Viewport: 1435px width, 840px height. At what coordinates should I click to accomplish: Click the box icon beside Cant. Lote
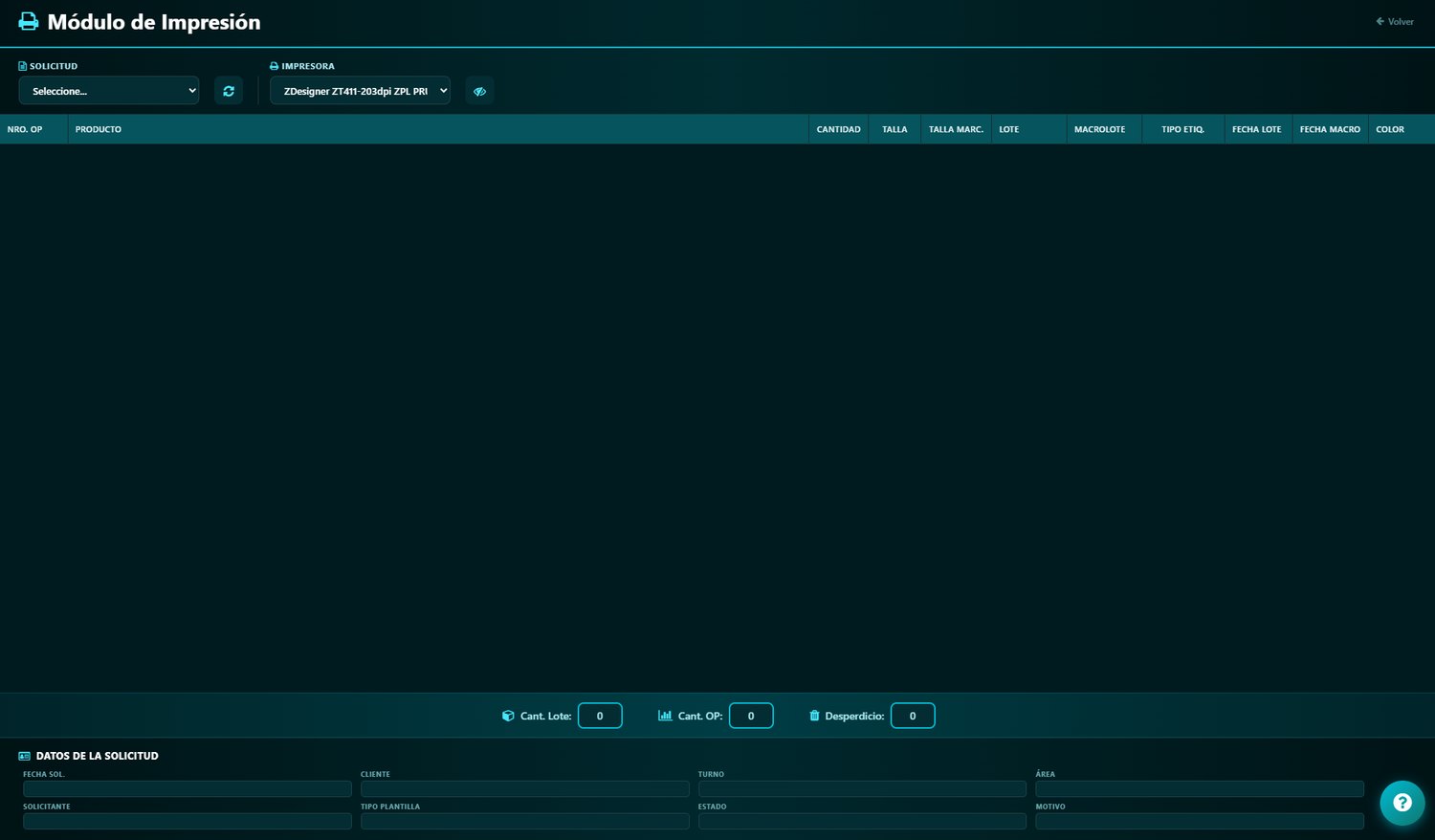pyautogui.click(x=508, y=716)
